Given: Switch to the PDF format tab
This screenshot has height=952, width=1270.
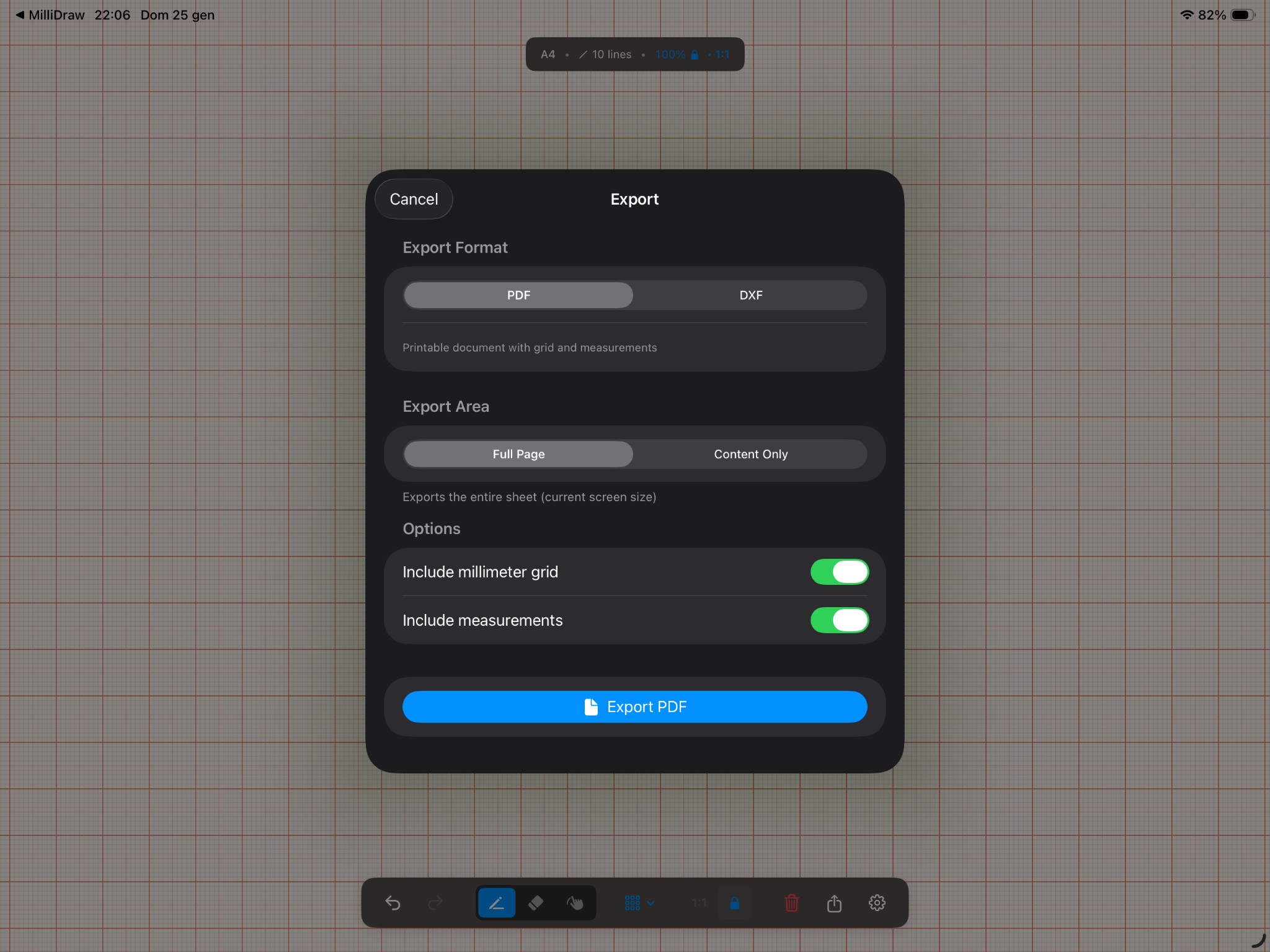Looking at the screenshot, I should click(518, 295).
